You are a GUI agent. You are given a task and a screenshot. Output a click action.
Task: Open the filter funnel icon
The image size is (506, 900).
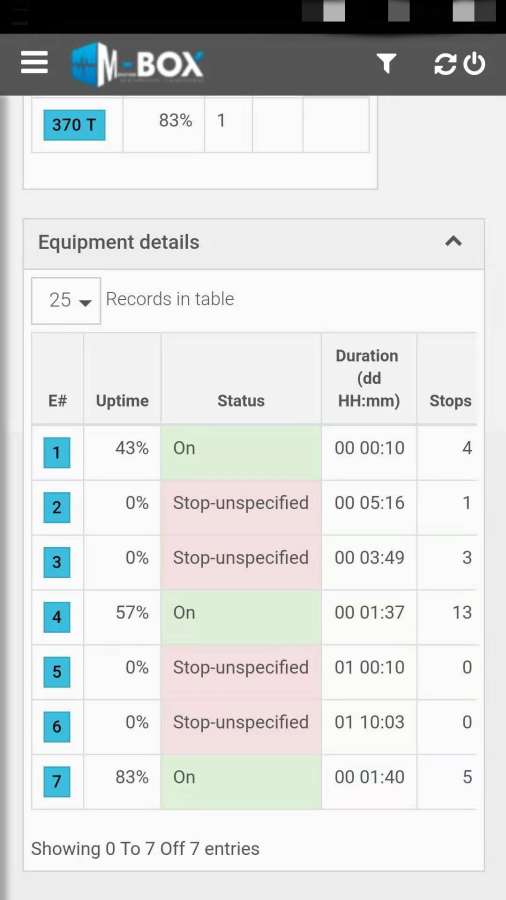tap(387, 63)
